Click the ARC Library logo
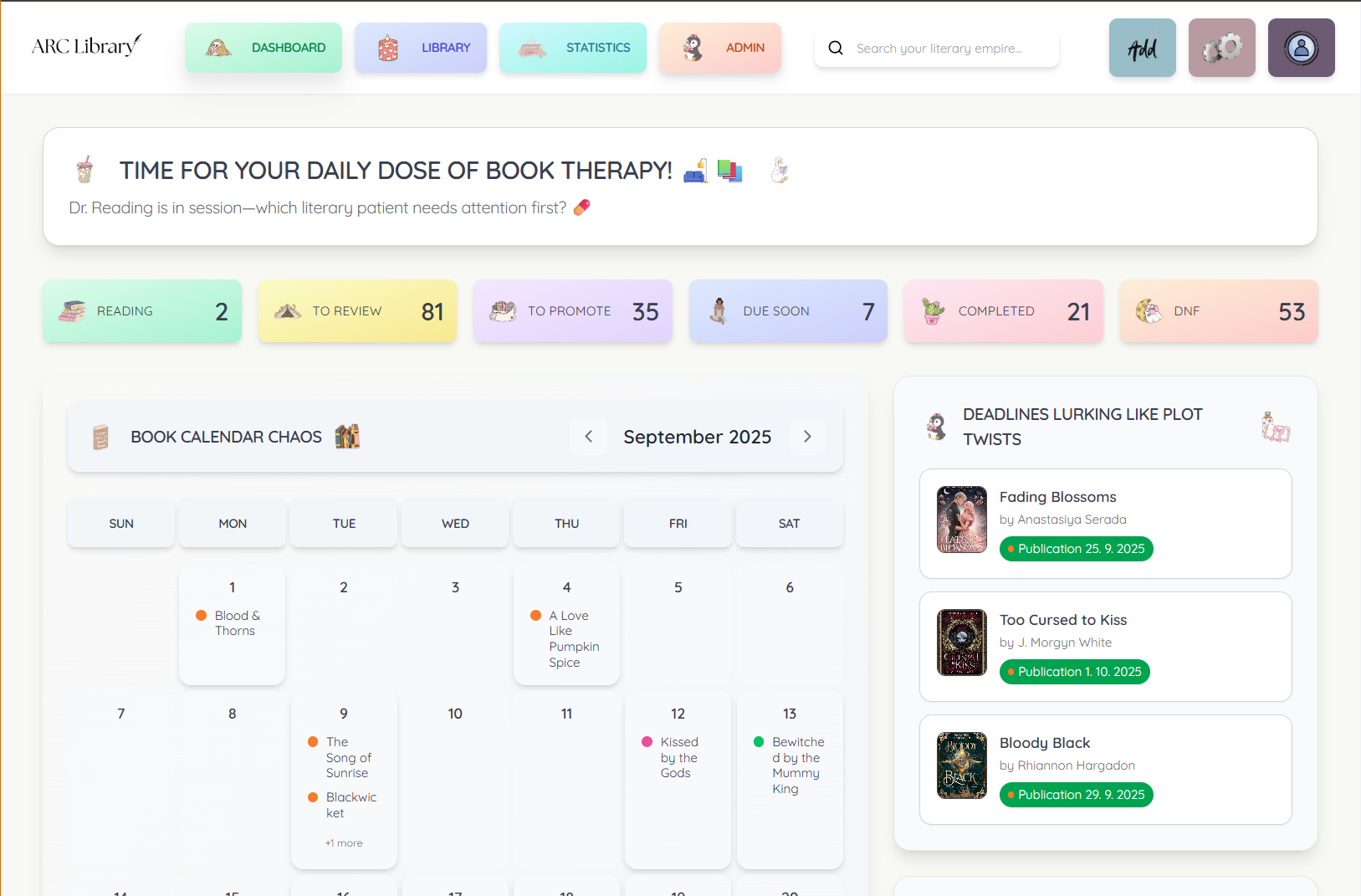 pos(87,46)
